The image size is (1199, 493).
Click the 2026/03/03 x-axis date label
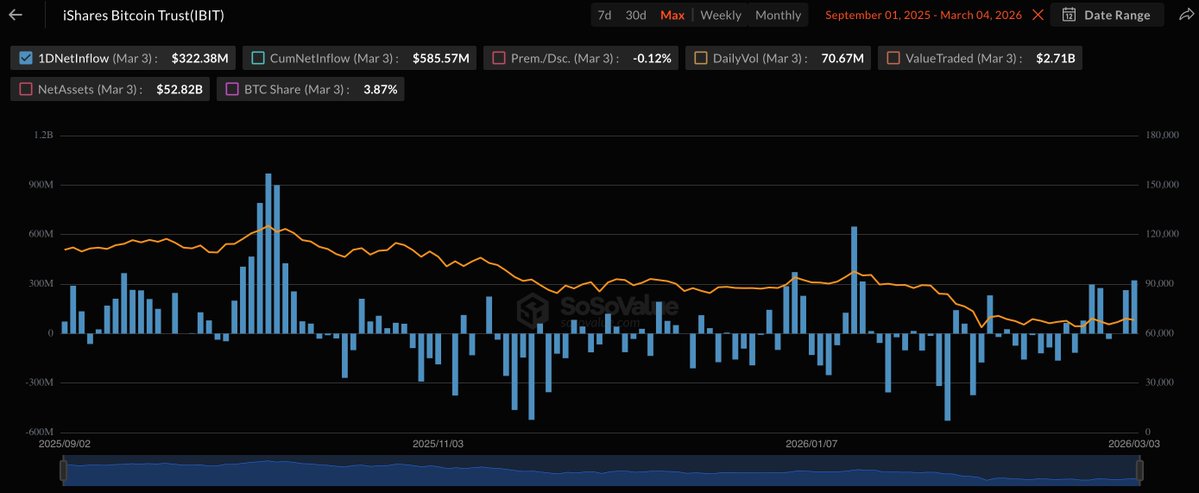1134,443
